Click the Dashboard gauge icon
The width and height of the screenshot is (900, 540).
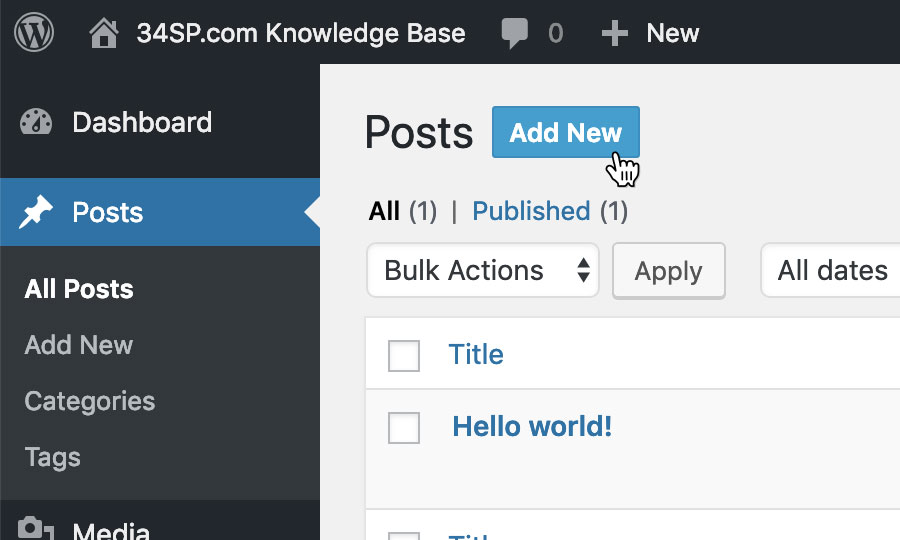[36, 122]
